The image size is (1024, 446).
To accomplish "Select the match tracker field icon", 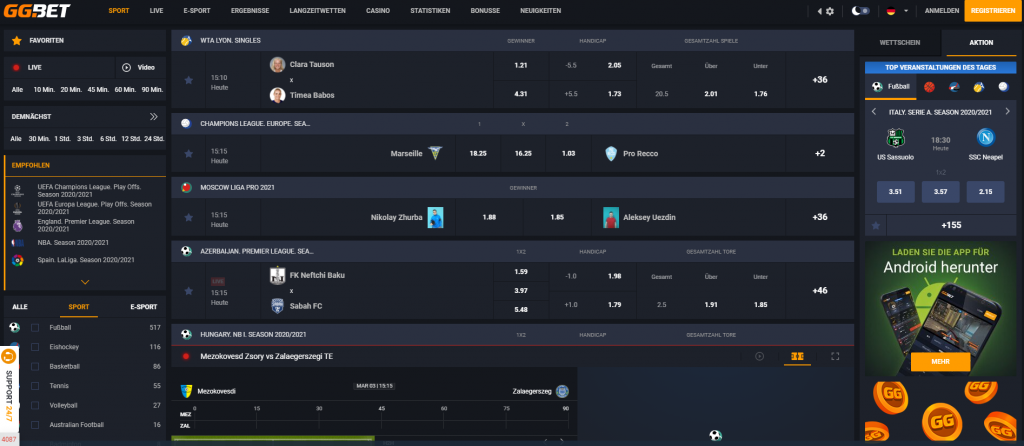I will 797,357.
